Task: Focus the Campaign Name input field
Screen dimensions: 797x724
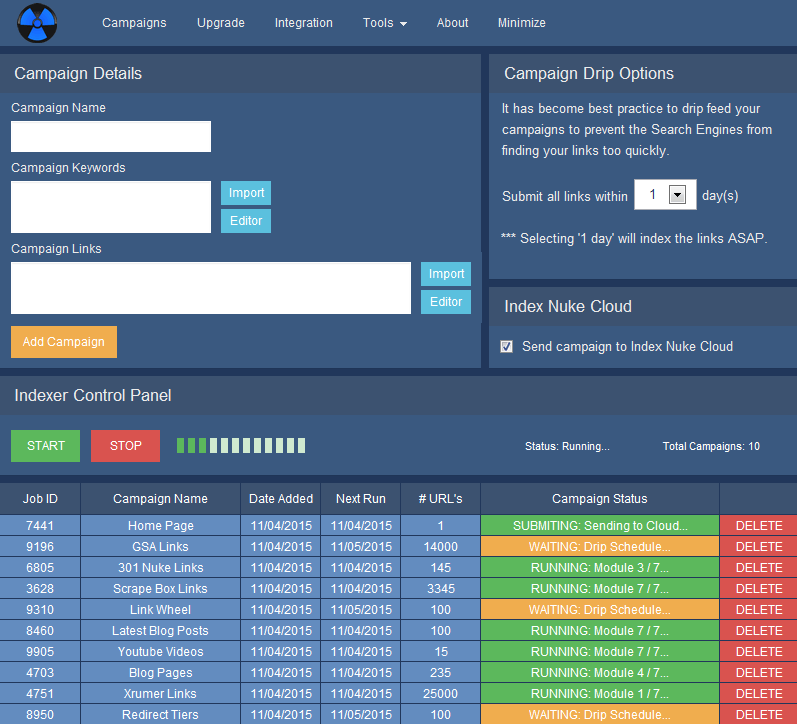Action: [111, 136]
